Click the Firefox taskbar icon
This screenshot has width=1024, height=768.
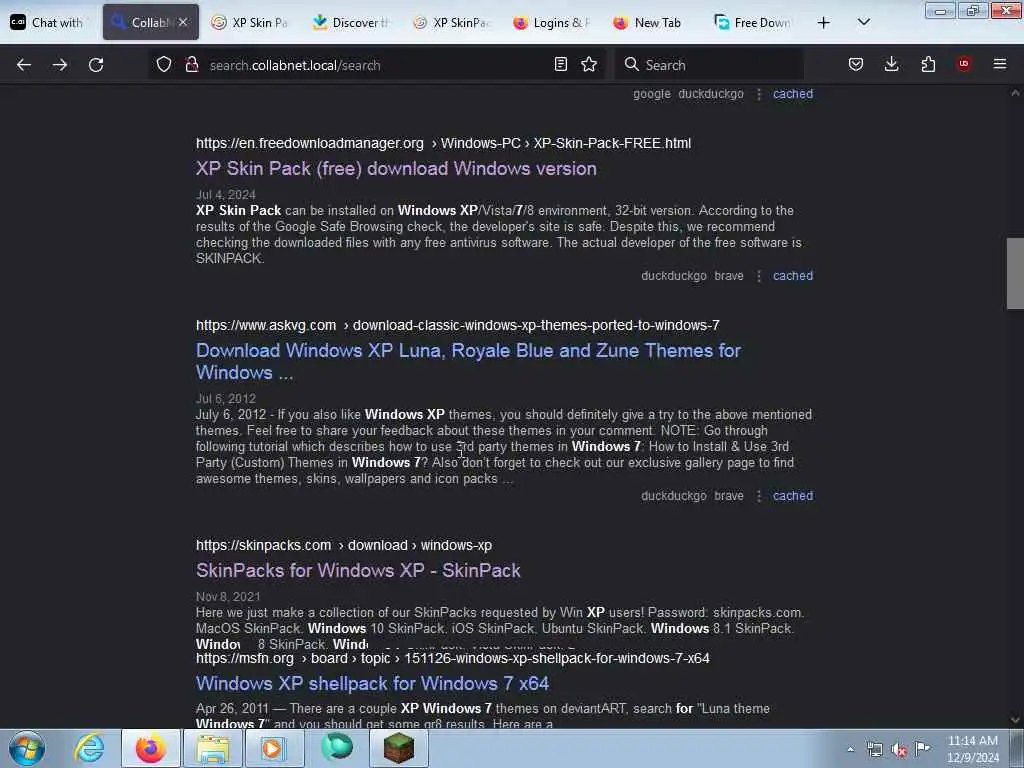151,748
